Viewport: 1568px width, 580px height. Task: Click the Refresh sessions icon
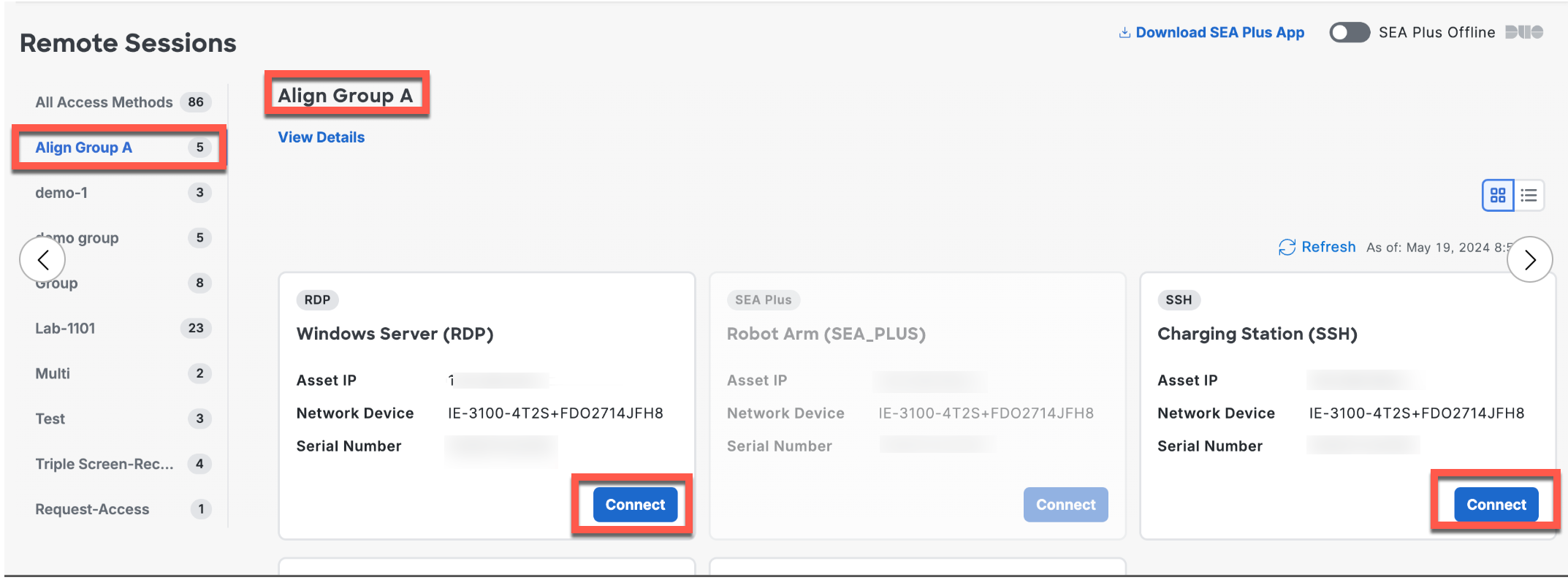pyautogui.click(x=1287, y=248)
